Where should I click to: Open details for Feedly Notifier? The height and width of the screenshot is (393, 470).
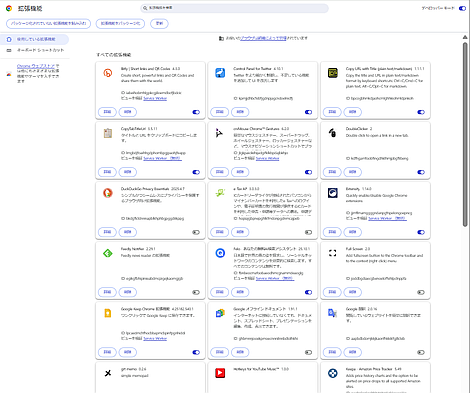coord(107,292)
